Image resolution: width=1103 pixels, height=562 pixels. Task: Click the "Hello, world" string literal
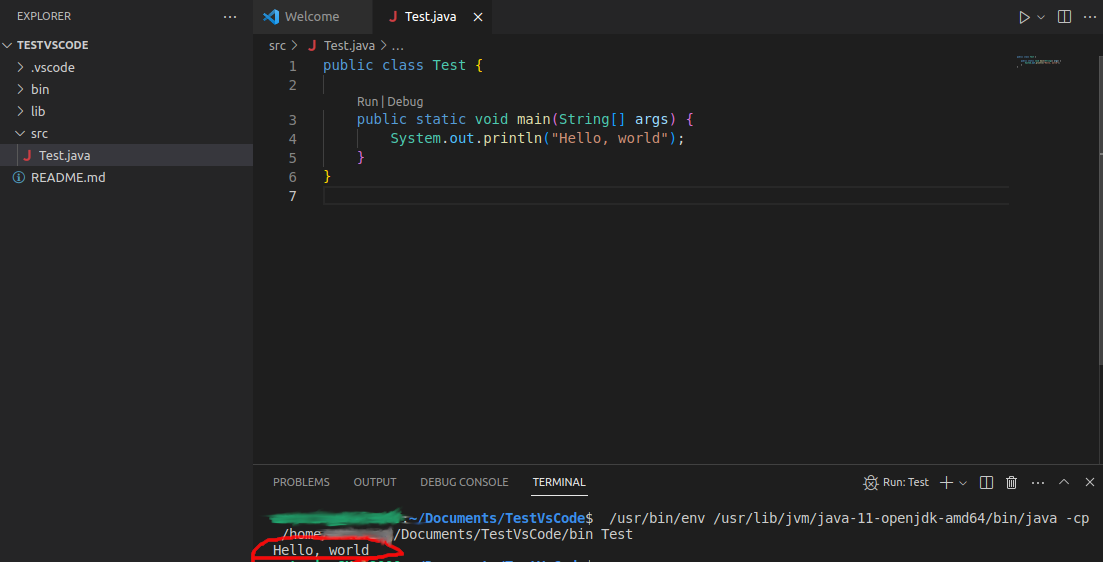pos(609,139)
